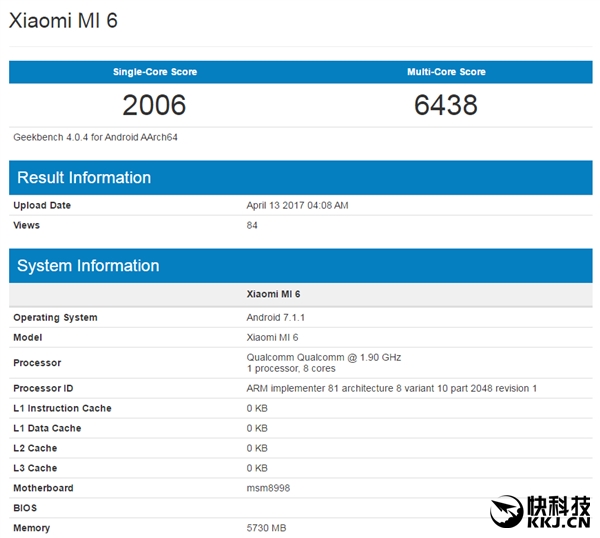Click the Operating System label
Image resolution: width=600 pixels, height=538 pixels.
(x=55, y=318)
